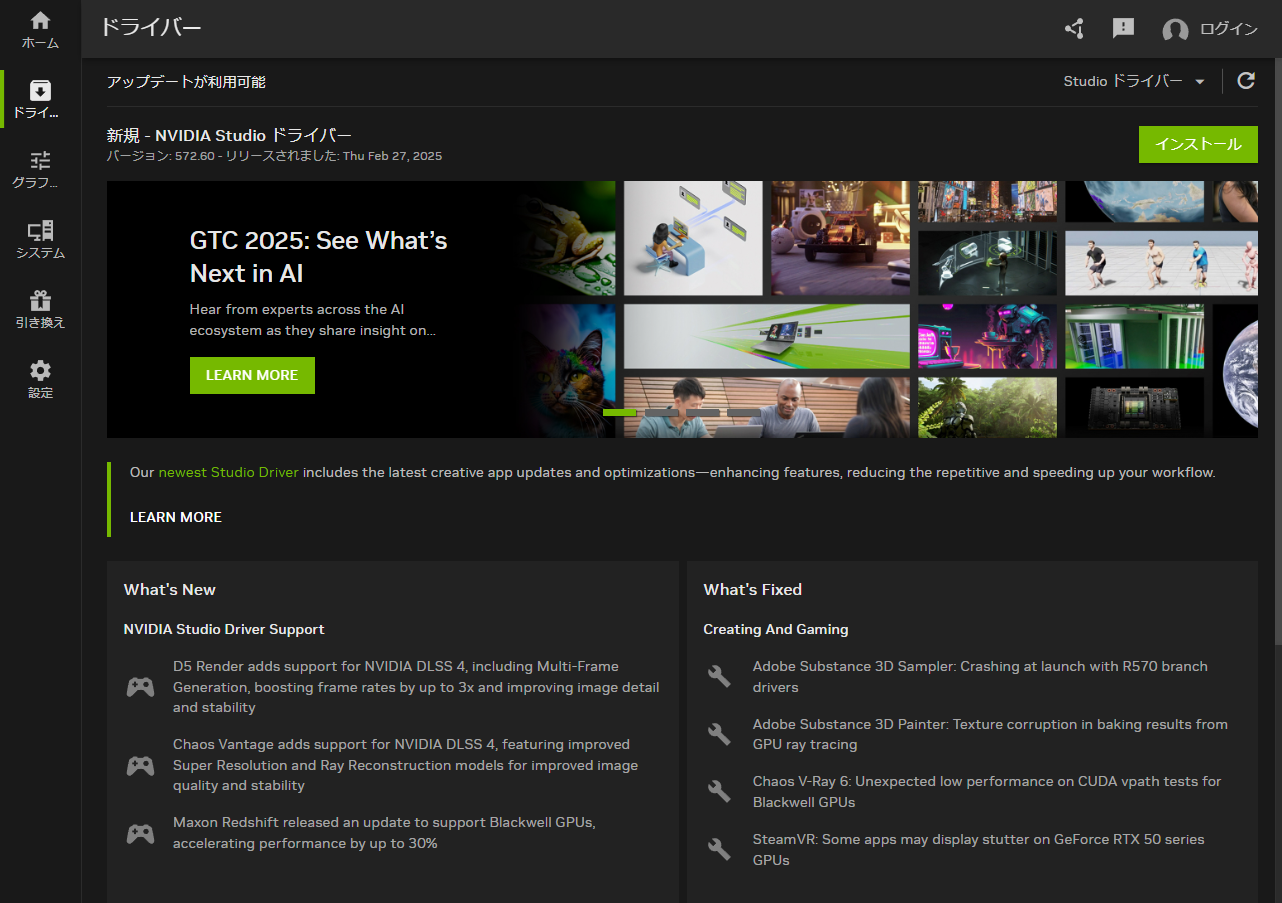This screenshot has width=1282, height=903.
Task: Click the ログイン login text
Action: pyautogui.click(x=1229, y=29)
